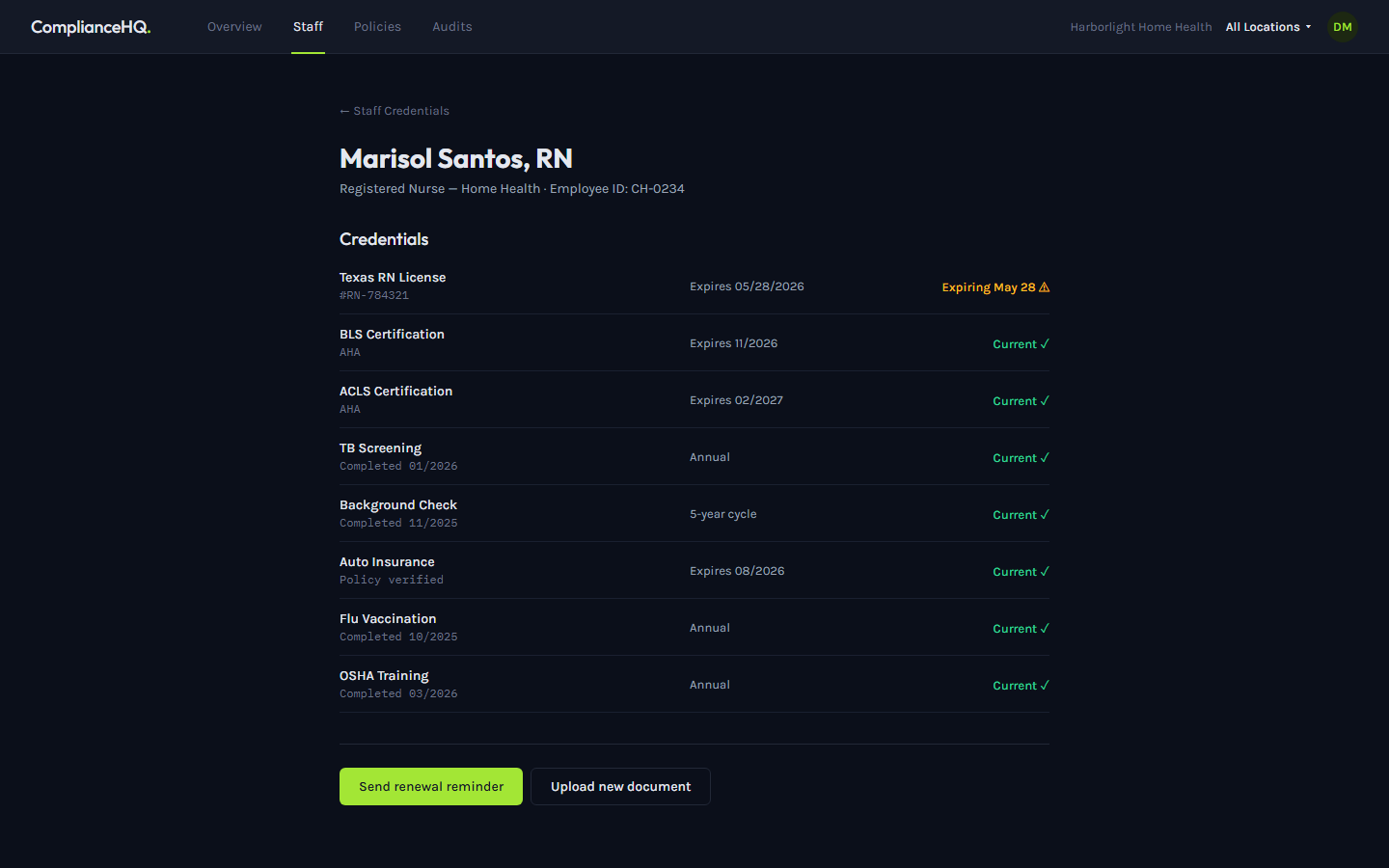Viewport: 1389px width, 868px height.
Task: Click the Marisol Santos, RN heading
Action: (456, 158)
